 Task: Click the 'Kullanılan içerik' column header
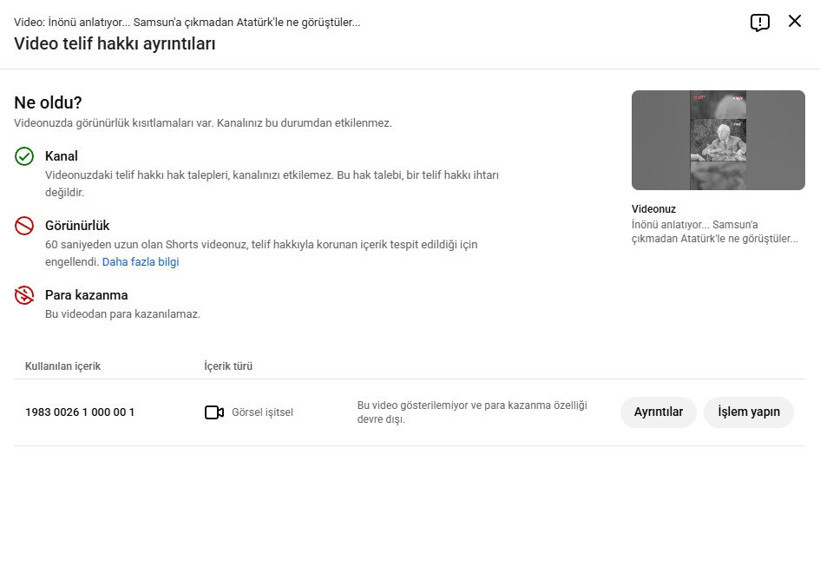(x=63, y=366)
